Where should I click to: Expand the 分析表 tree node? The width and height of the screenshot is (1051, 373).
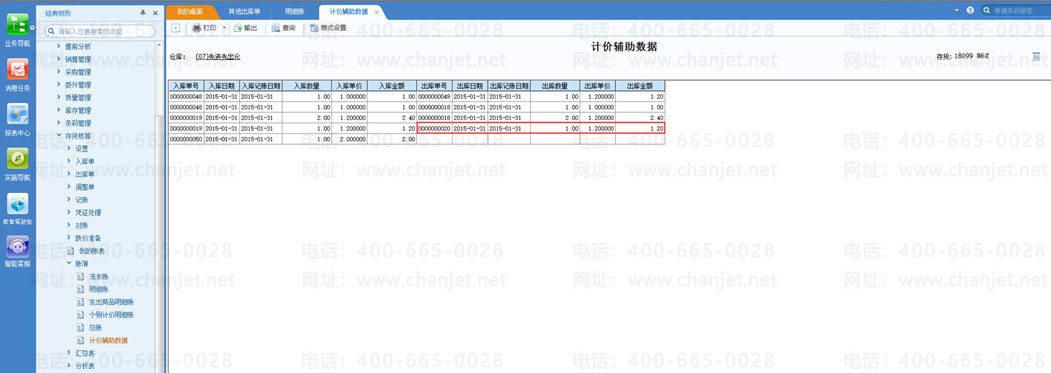click(68, 366)
